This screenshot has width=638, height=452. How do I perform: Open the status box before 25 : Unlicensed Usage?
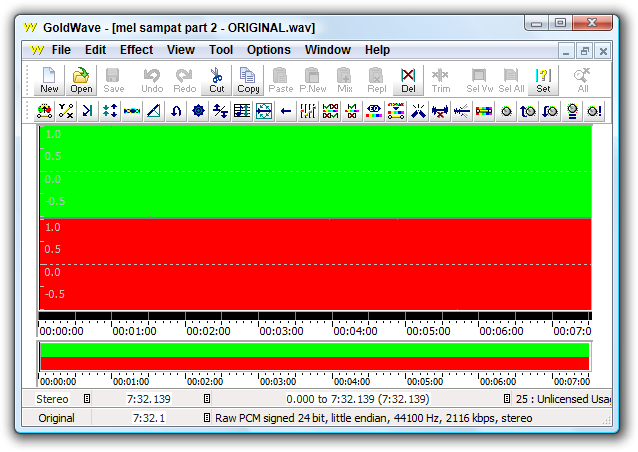tap(507, 398)
